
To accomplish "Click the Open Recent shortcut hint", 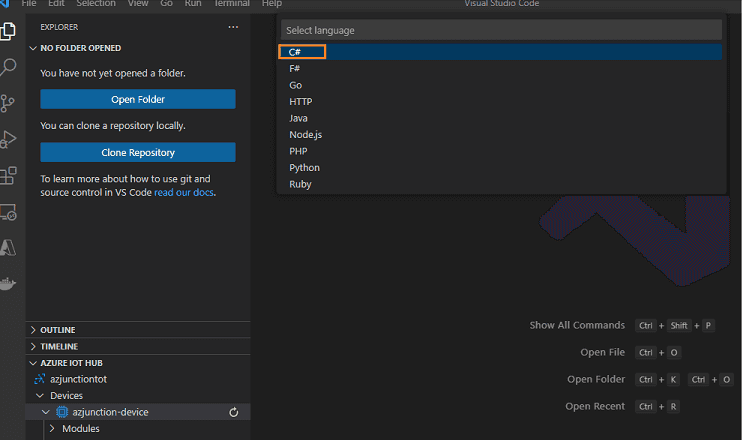I will pyautogui.click(x=595, y=406).
